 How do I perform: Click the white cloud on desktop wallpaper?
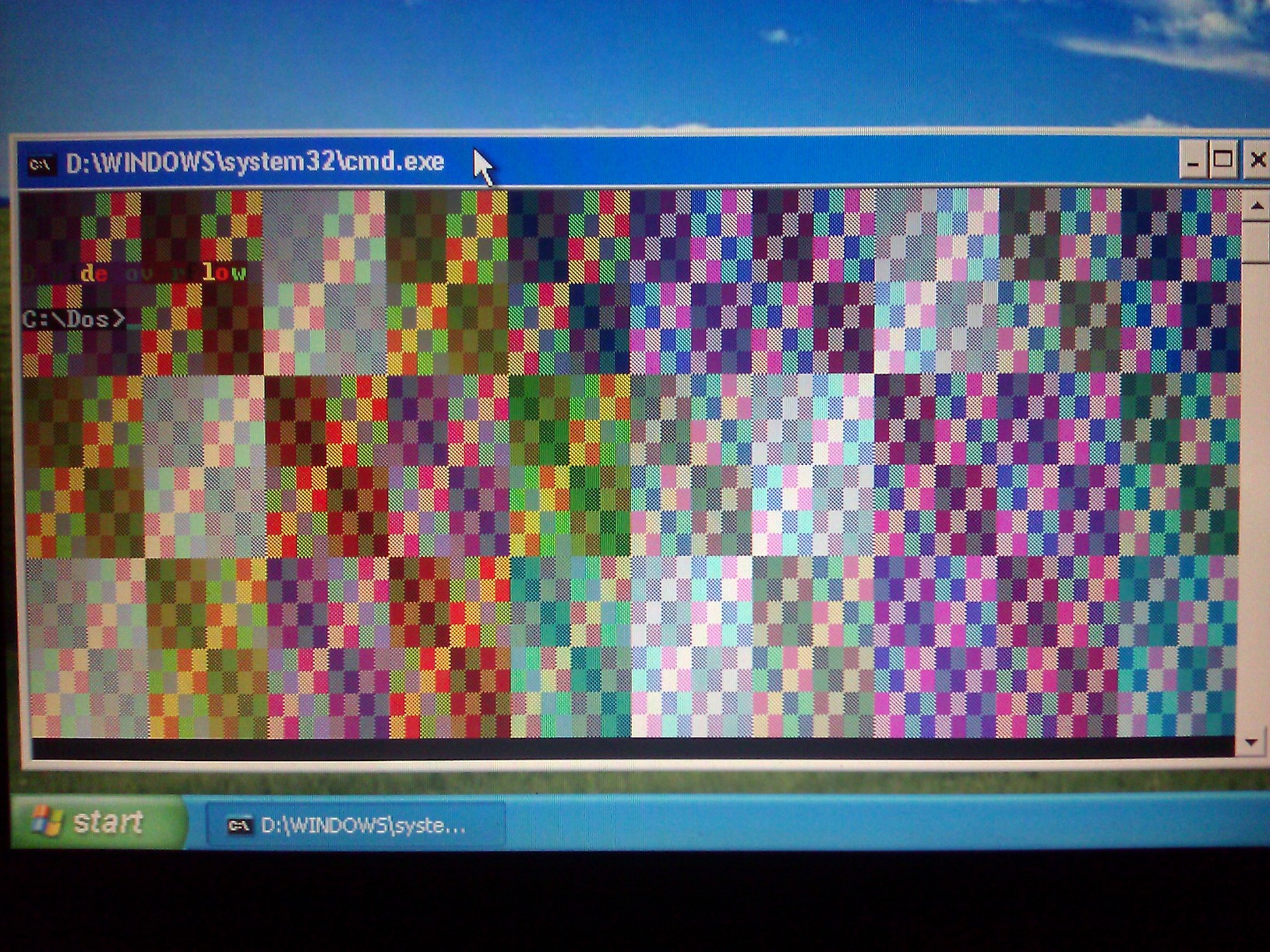[1169, 39]
